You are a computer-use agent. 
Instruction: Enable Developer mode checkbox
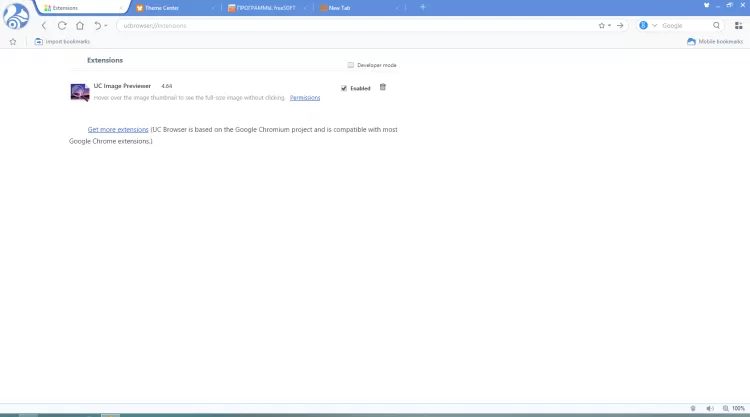point(351,65)
